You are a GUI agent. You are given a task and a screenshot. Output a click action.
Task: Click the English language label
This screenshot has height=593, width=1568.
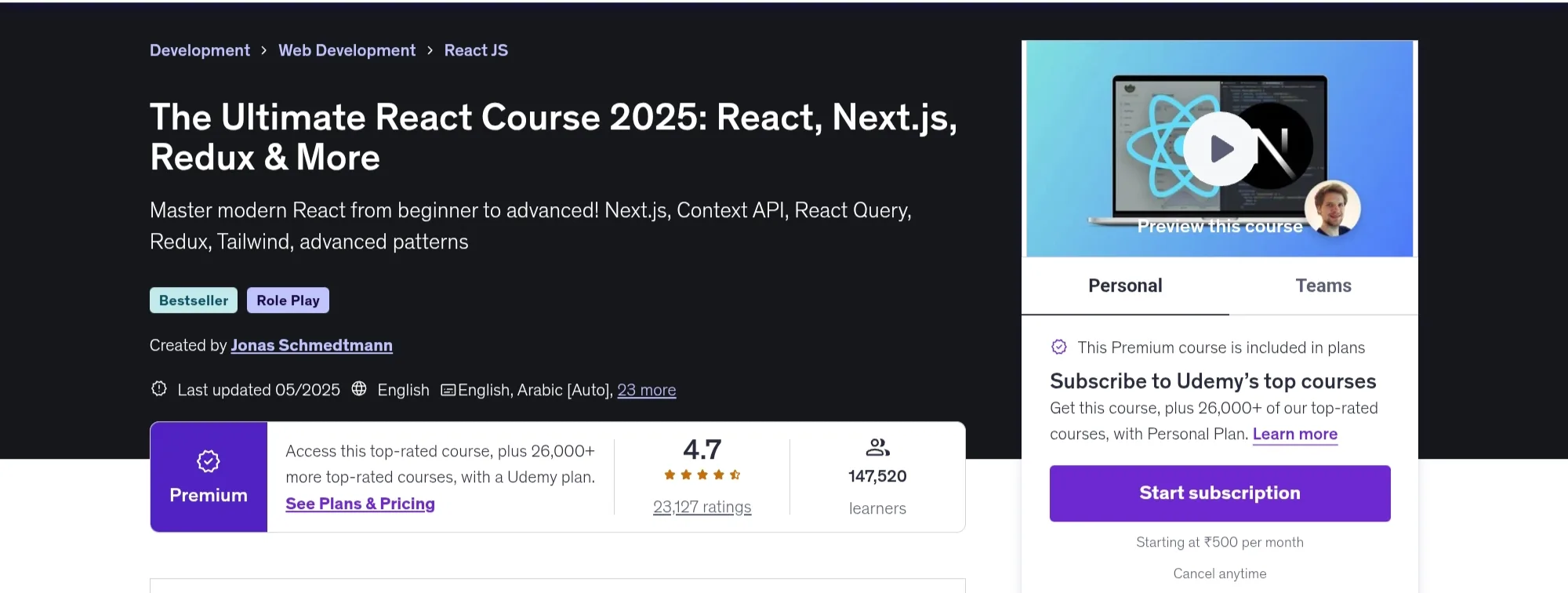pos(403,390)
